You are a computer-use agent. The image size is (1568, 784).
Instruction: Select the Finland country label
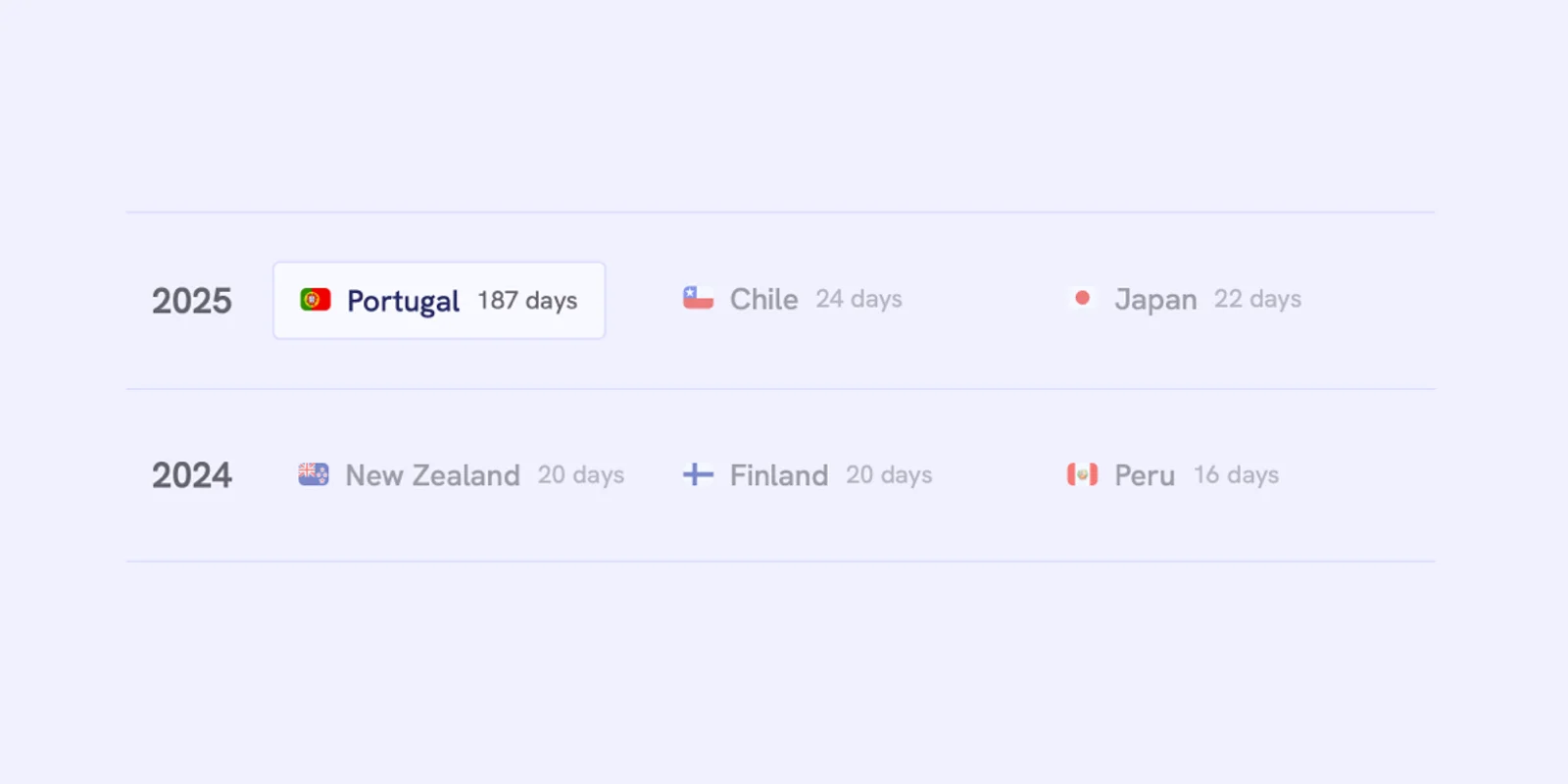click(x=779, y=475)
